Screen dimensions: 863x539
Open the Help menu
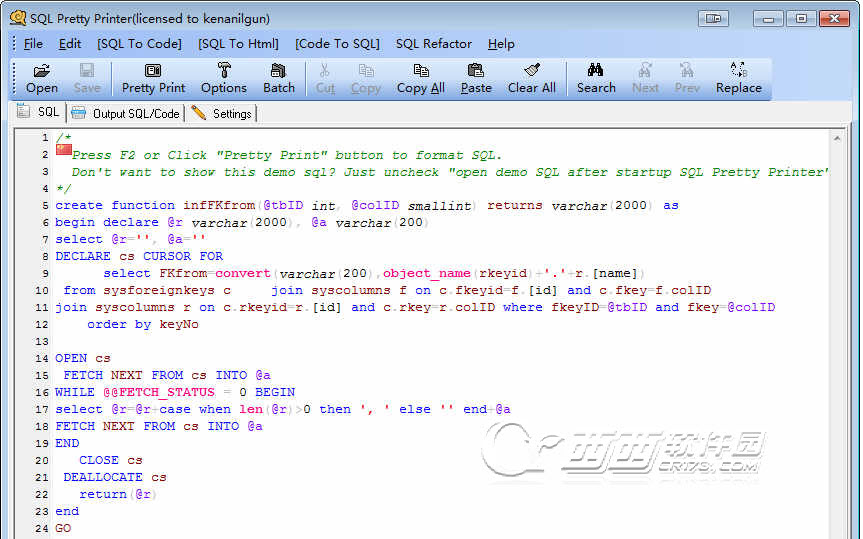click(501, 43)
